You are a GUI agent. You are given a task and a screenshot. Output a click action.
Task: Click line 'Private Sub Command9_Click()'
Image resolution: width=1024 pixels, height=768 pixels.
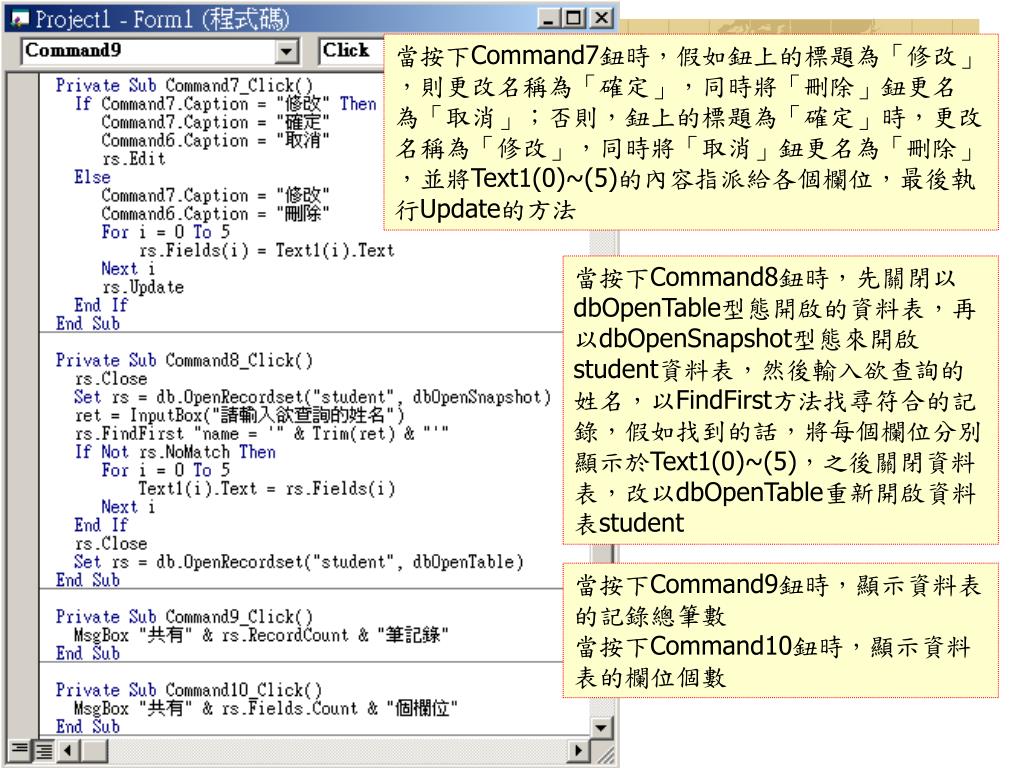click(x=184, y=616)
